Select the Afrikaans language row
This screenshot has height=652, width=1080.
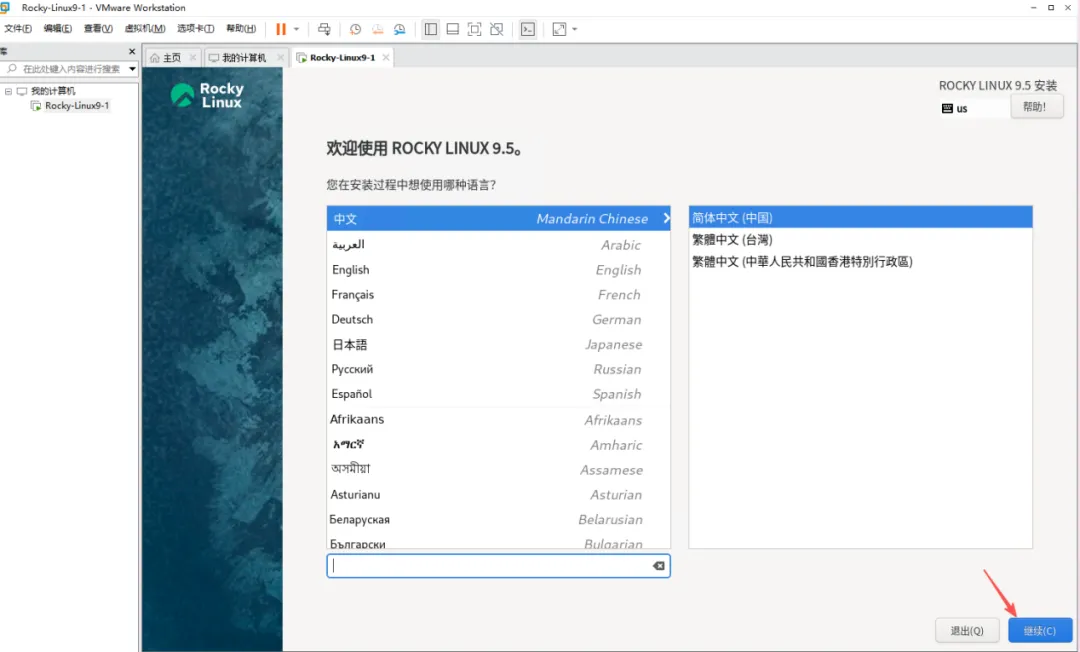pyautogui.click(x=498, y=419)
